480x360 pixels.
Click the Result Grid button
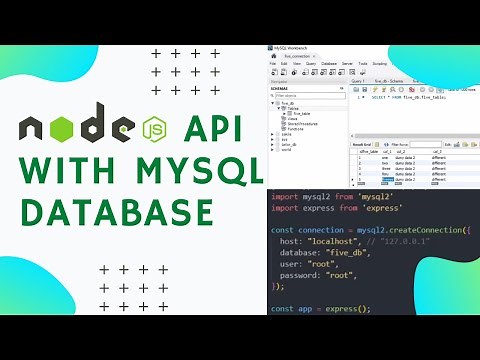tap(362, 144)
